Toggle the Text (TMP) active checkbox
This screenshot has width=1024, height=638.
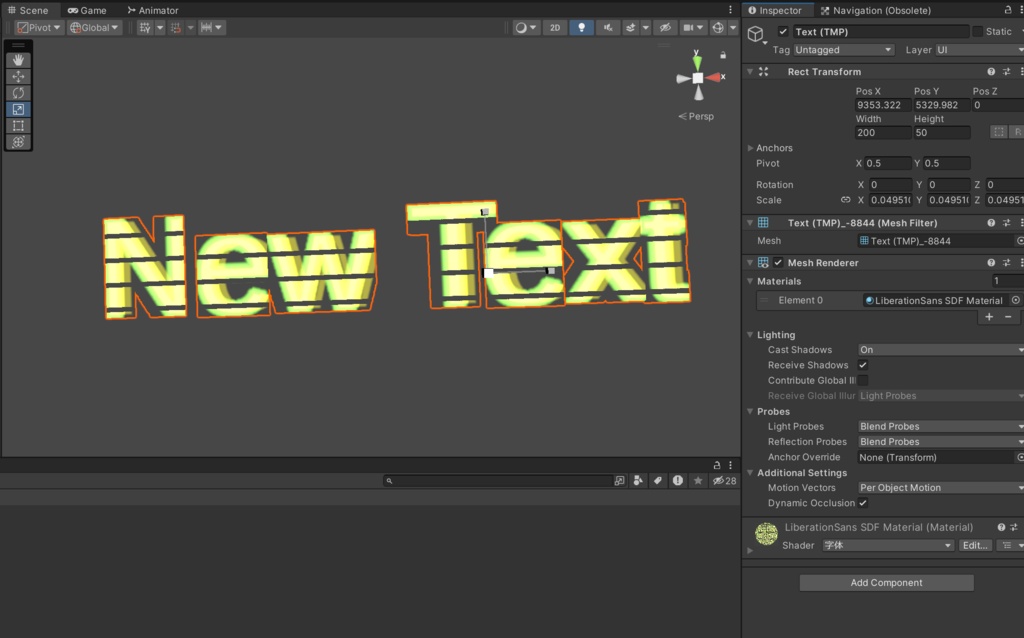(783, 31)
